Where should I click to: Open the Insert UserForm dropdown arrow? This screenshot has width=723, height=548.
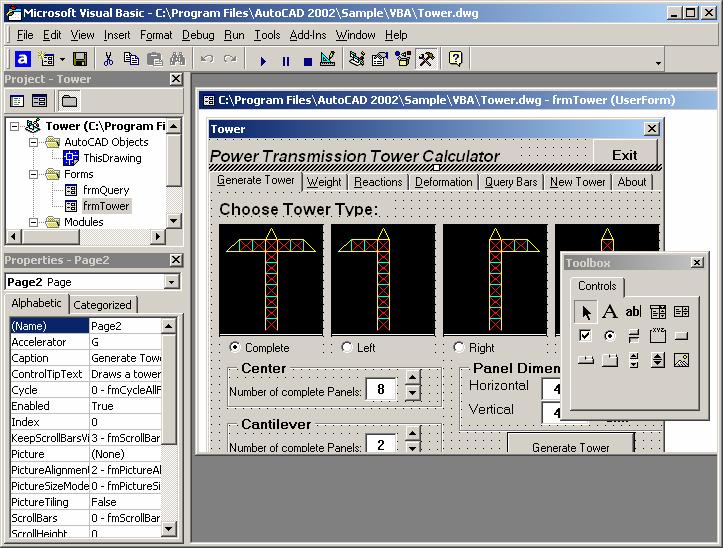62,60
